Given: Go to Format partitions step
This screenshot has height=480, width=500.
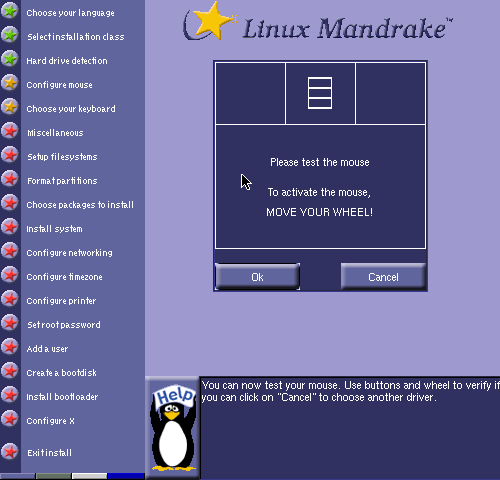Looking at the screenshot, I should click(62, 181).
